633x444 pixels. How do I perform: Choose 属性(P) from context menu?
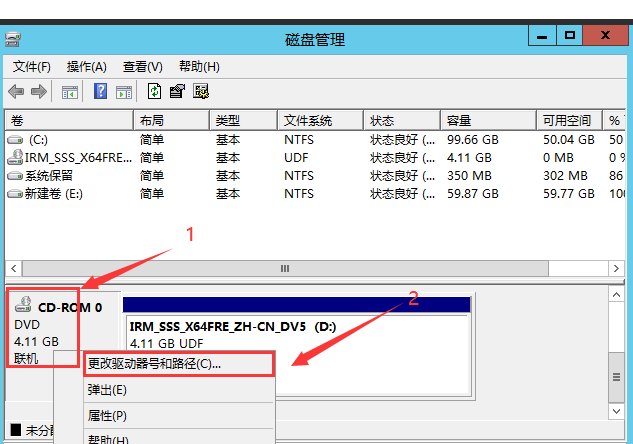click(x=179, y=416)
